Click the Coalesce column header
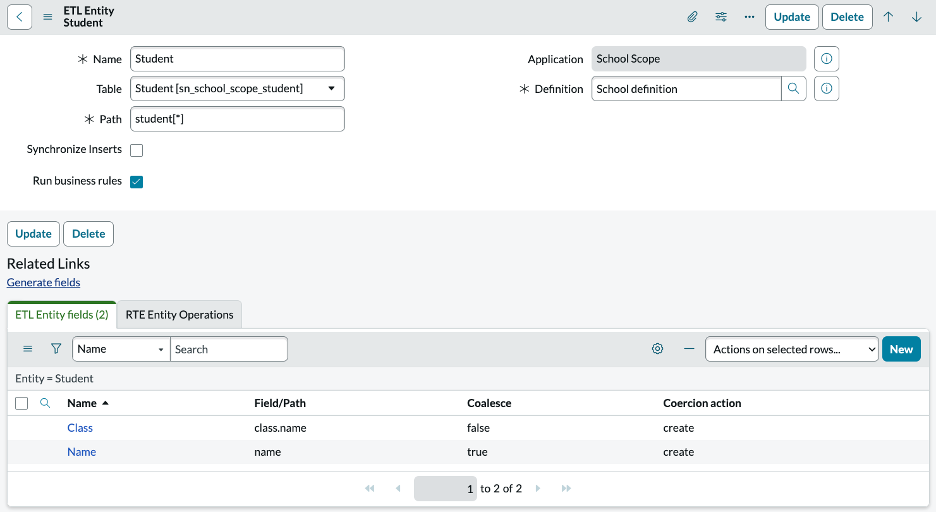936x512 pixels. click(x=489, y=403)
